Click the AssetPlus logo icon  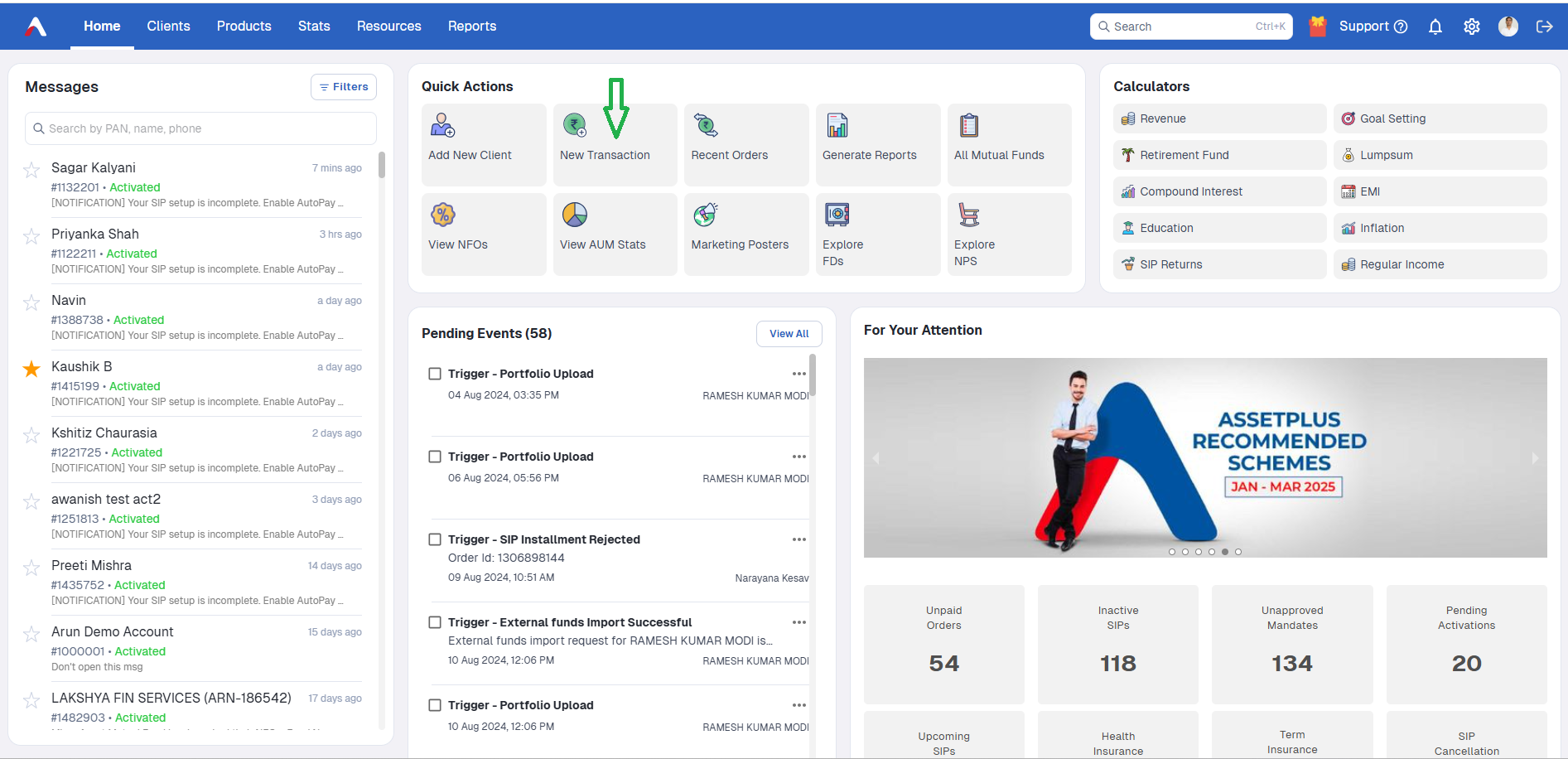36,27
